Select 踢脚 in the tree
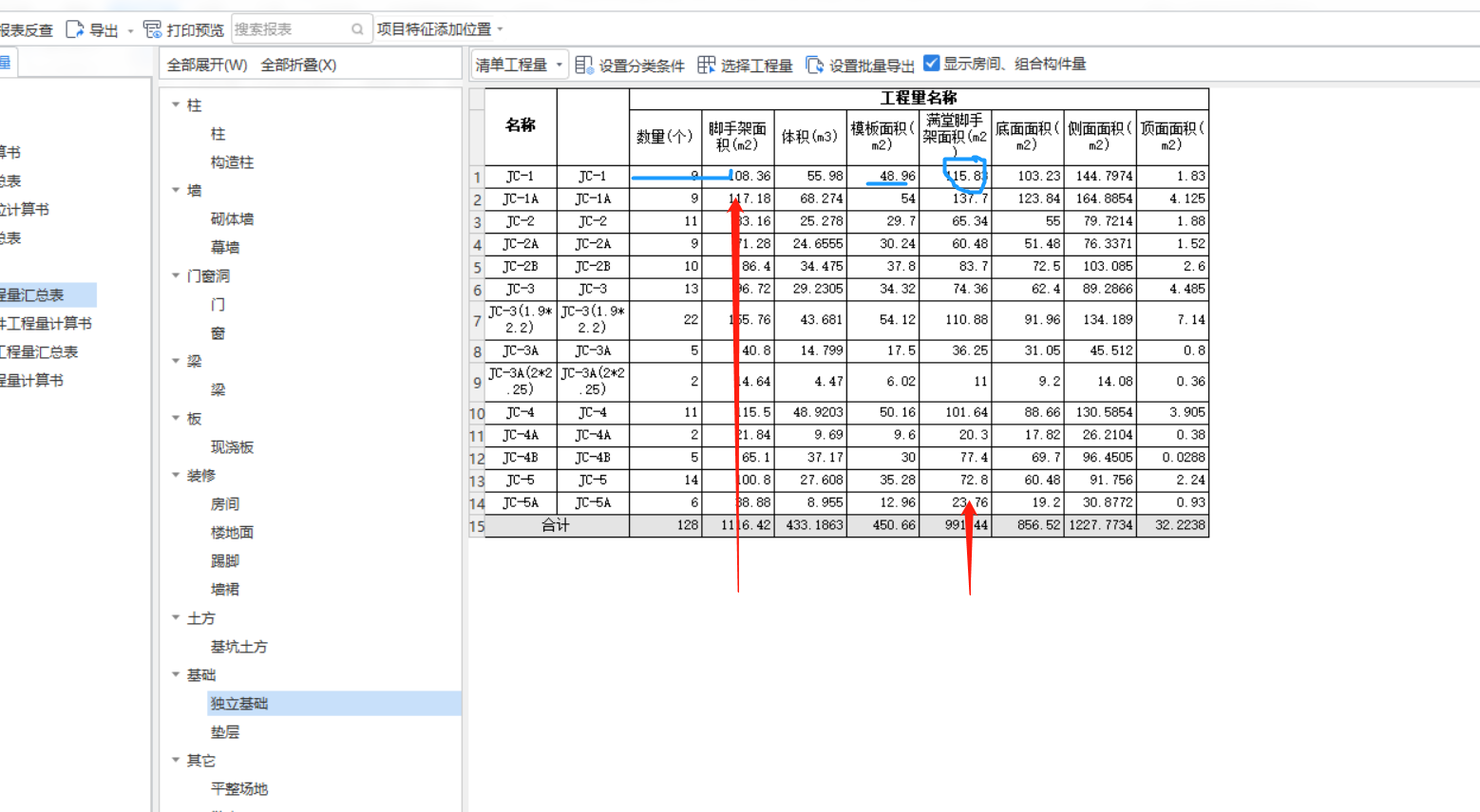This screenshot has height=812, width=1480. [x=224, y=561]
